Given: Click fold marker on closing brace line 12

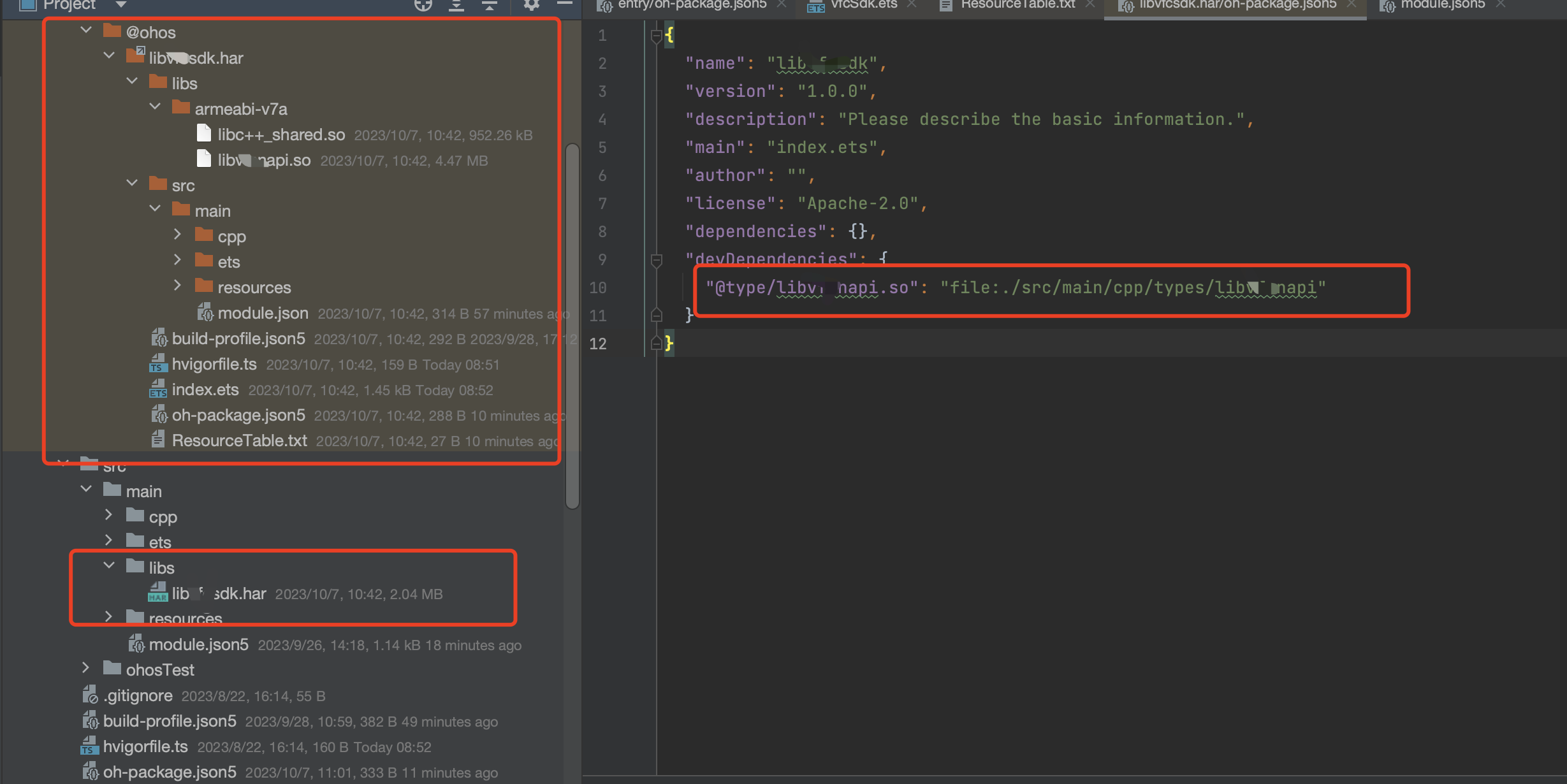Looking at the screenshot, I should (x=656, y=344).
